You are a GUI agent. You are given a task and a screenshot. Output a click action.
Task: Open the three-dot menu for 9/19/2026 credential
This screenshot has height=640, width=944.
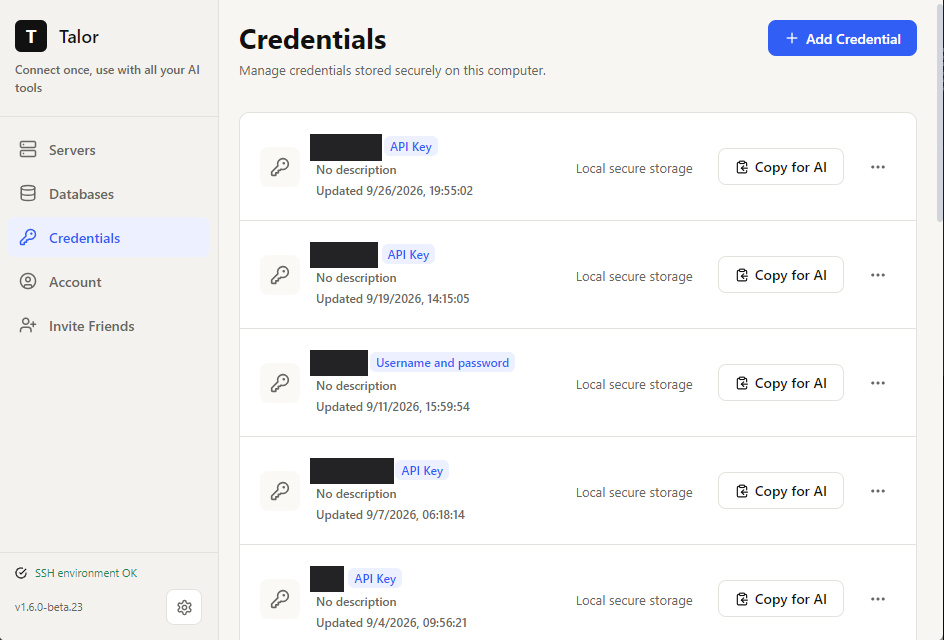[x=877, y=275]
